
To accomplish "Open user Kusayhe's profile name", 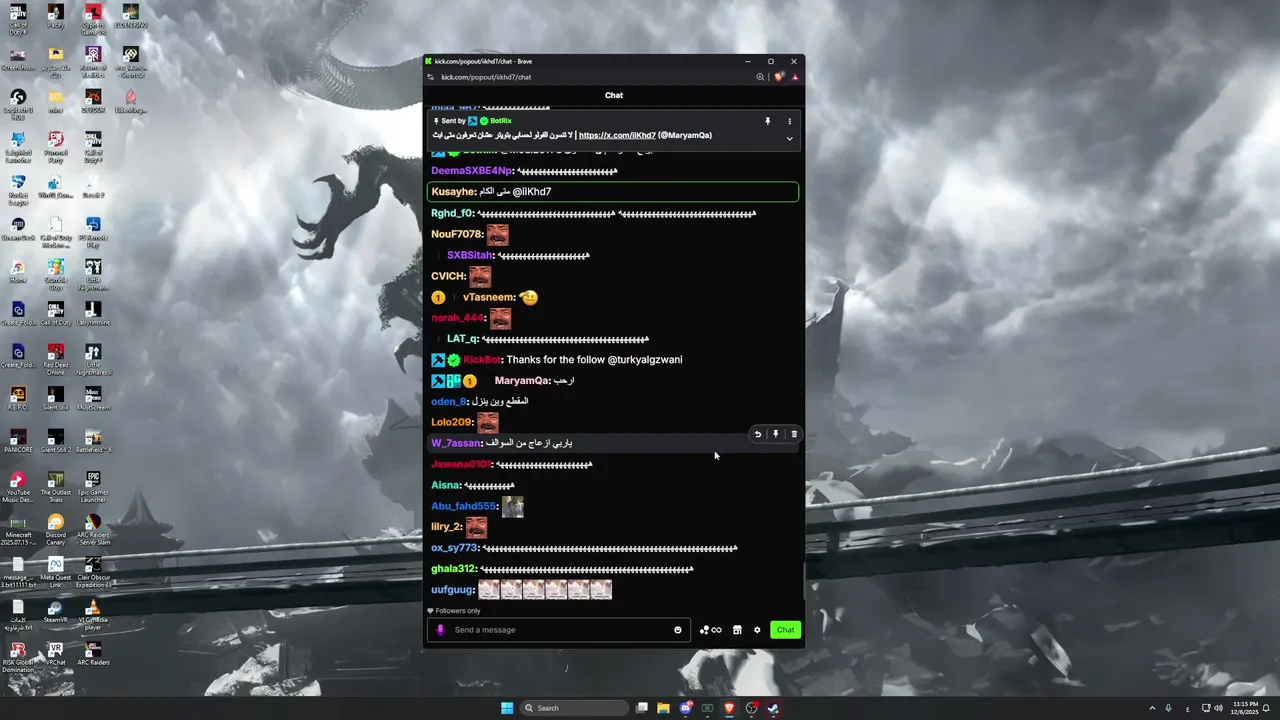I will [x=453, y=192].
